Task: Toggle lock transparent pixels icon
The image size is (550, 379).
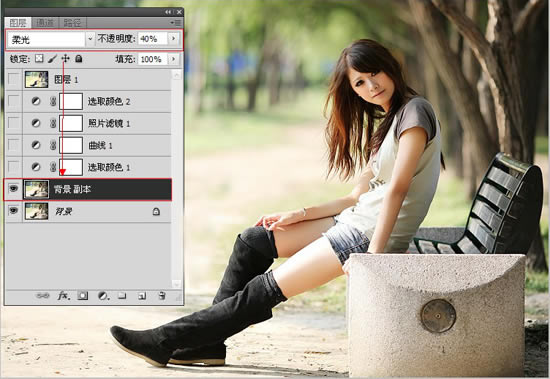Action: 39,59
